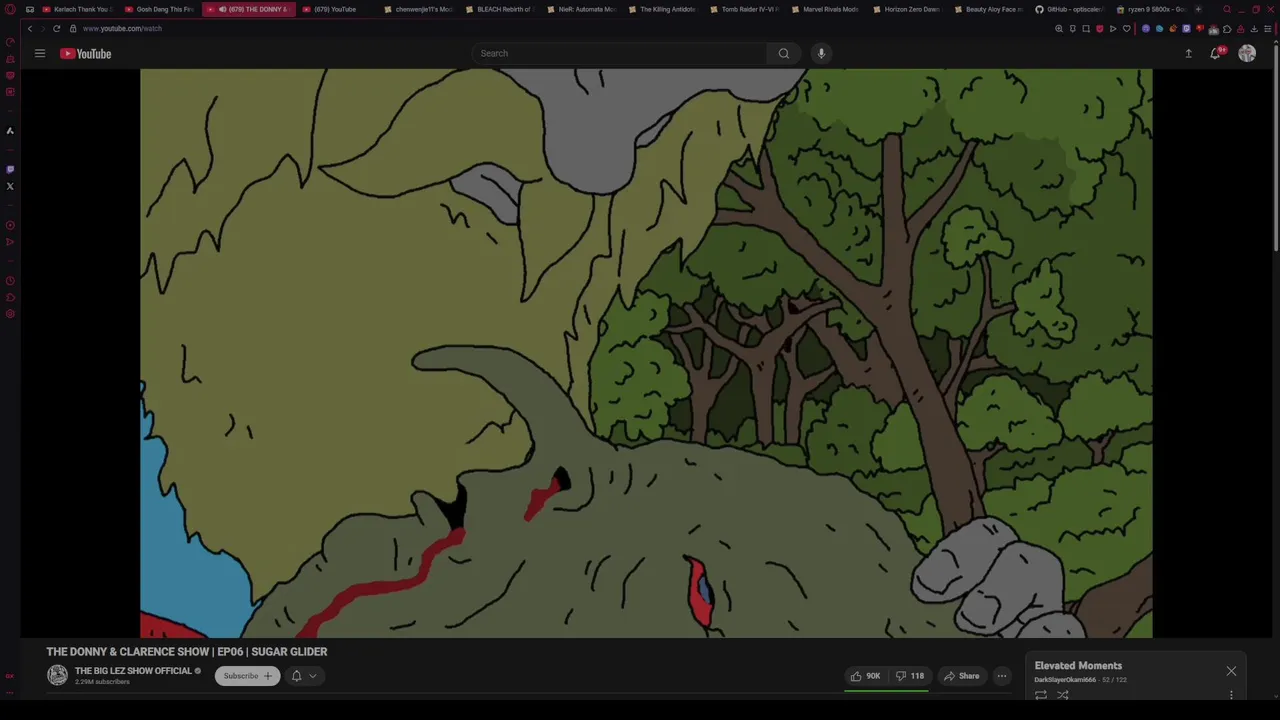Click the video player area
The width and height of the screenshot is (1280, 720).
click(x=646, y=353)
